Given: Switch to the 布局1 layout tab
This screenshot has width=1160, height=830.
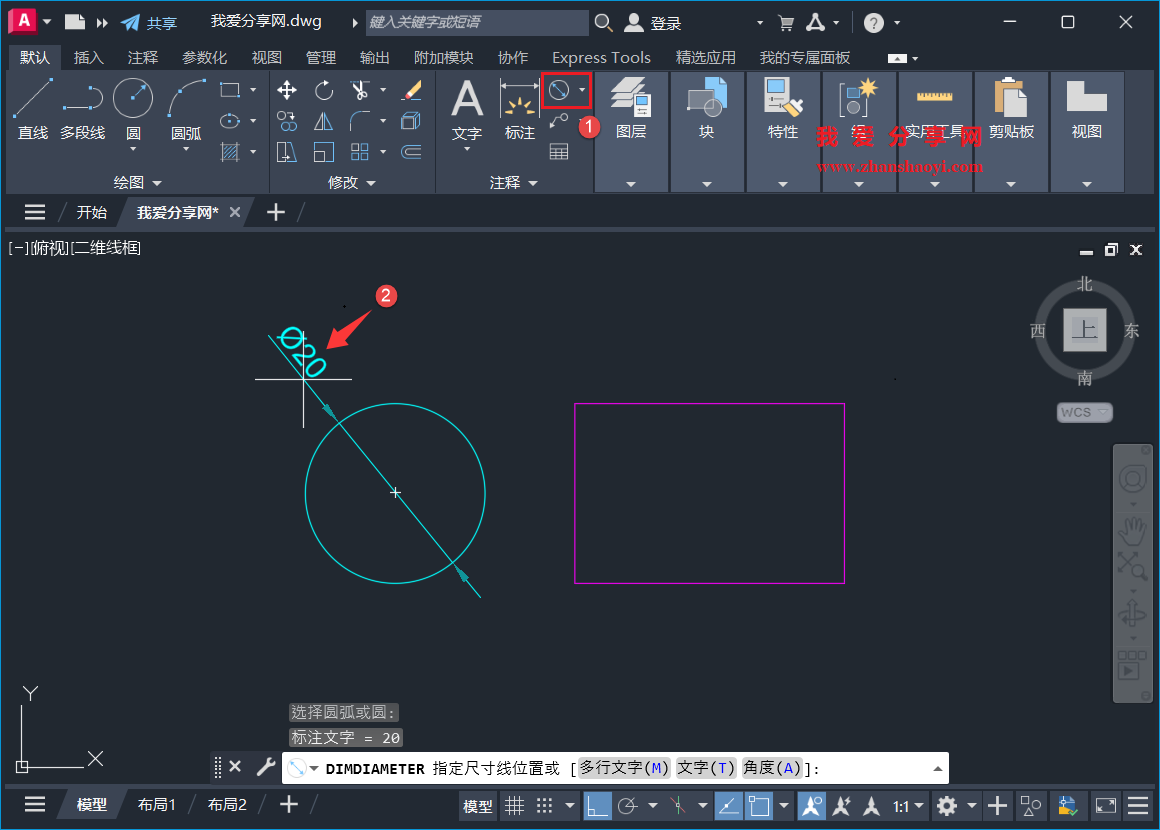Looking at the screenshot, I should [157, 804].
